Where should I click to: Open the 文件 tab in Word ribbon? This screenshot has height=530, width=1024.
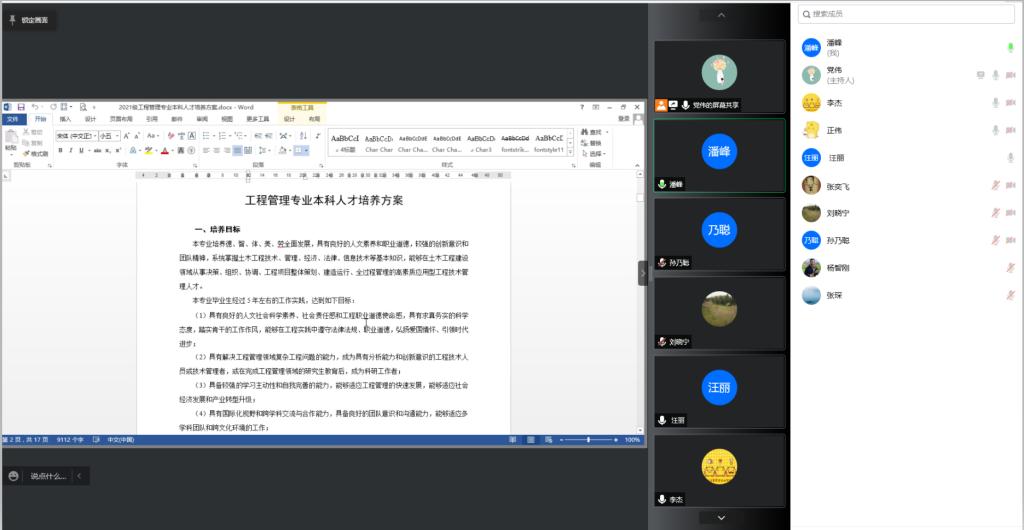tap(12, 119)
